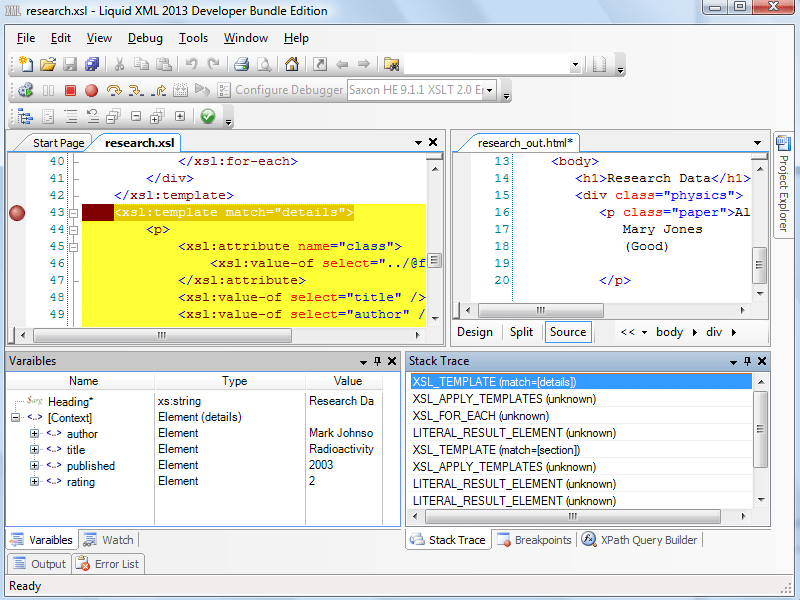The image size is (800, 600).
Task: Click the Copy icon
Action: (141, 64)
